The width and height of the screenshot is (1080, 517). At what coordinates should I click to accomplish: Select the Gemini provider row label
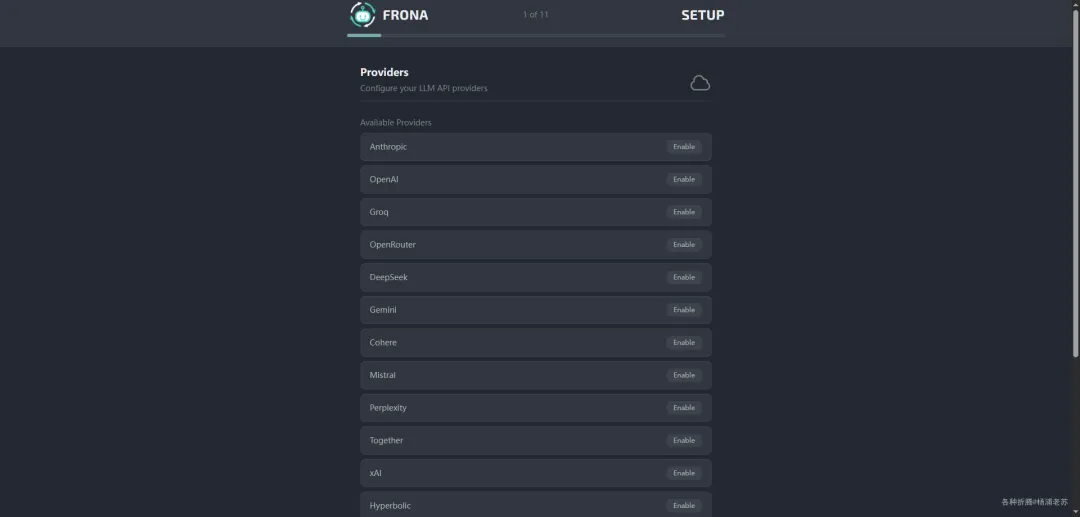pyautogui.click(x=383, y=310)
